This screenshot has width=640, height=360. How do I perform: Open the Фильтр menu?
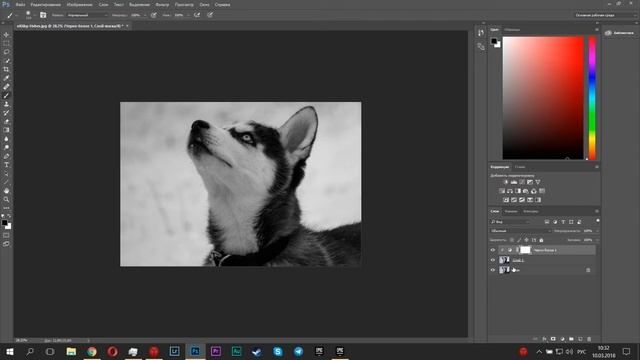point(162,5)
